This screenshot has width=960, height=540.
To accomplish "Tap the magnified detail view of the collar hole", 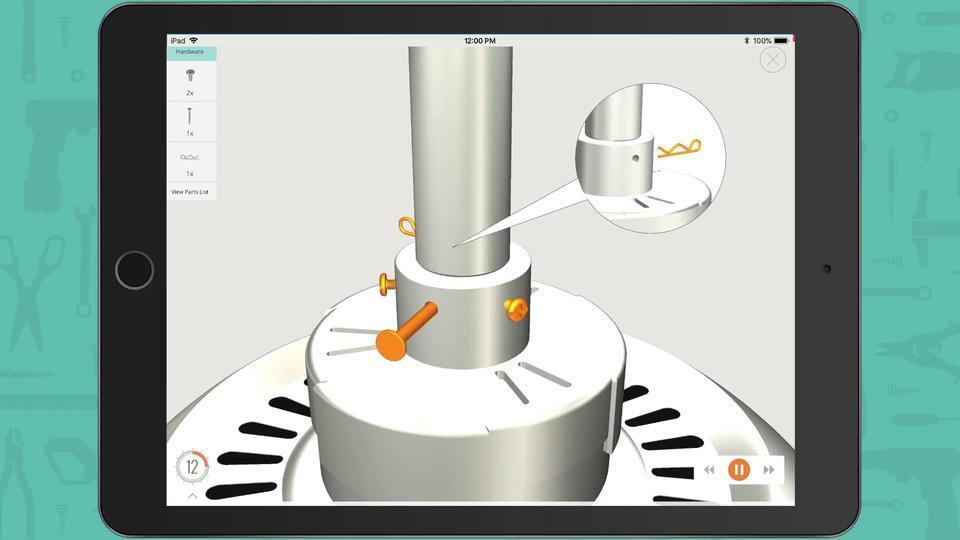I will pos(651,158).
